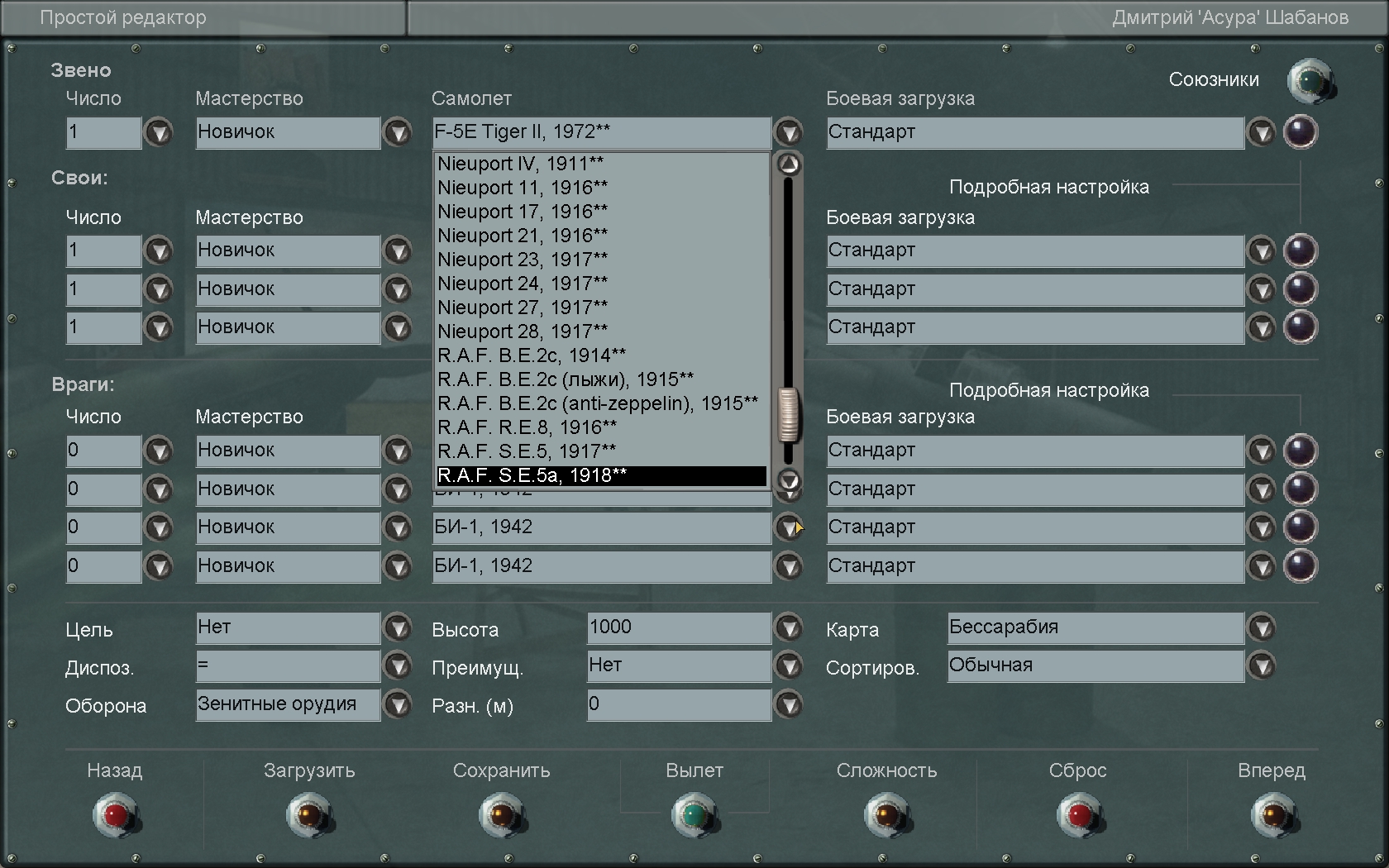
Task: Pick Nieuport 24, 1917** from the list
Action: click(602, 284)
